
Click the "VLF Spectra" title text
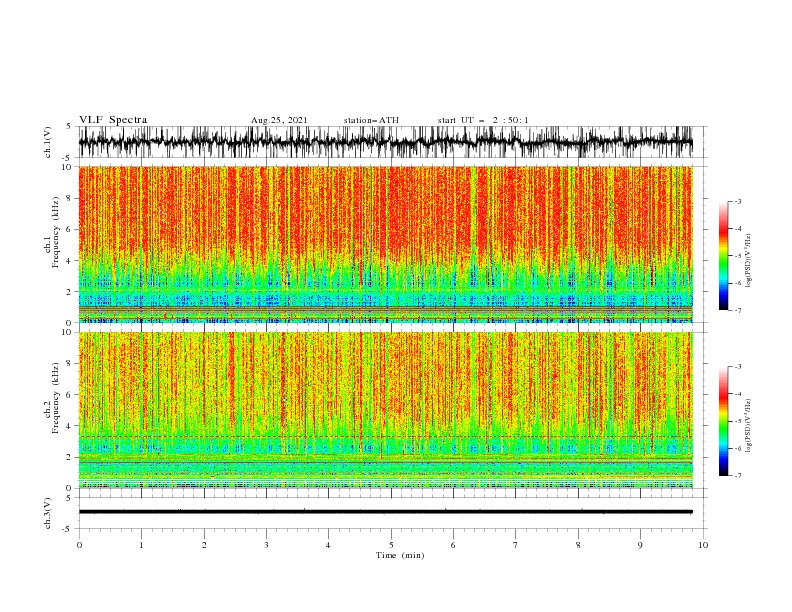[x=113, y=120]
